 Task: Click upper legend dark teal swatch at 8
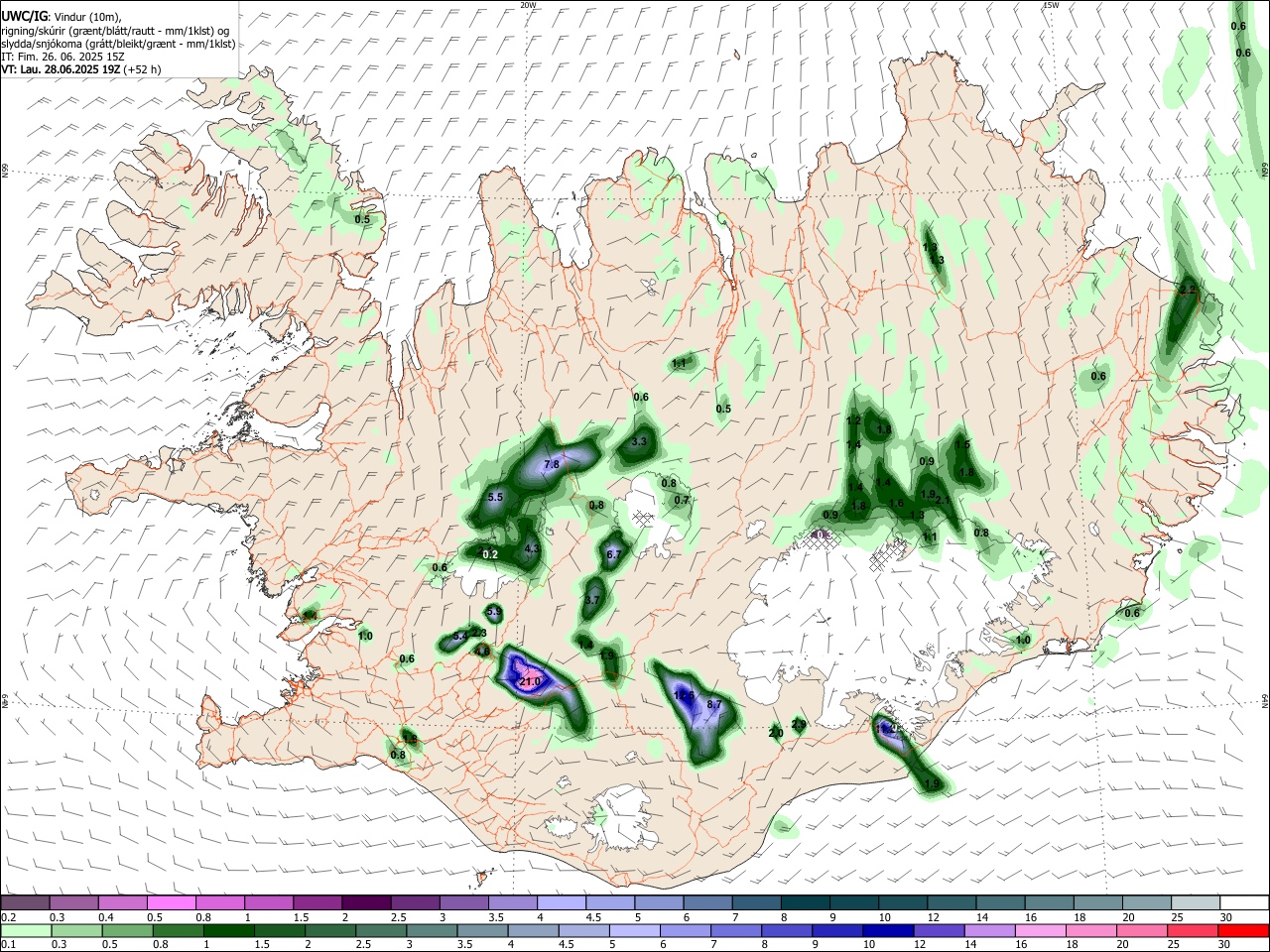pos(805,902)
